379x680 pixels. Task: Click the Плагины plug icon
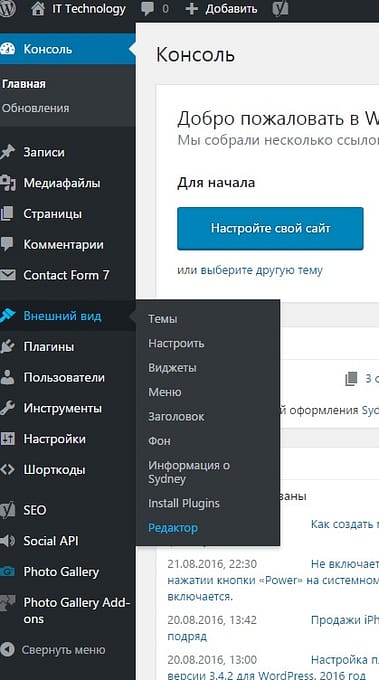coord(7,347)
